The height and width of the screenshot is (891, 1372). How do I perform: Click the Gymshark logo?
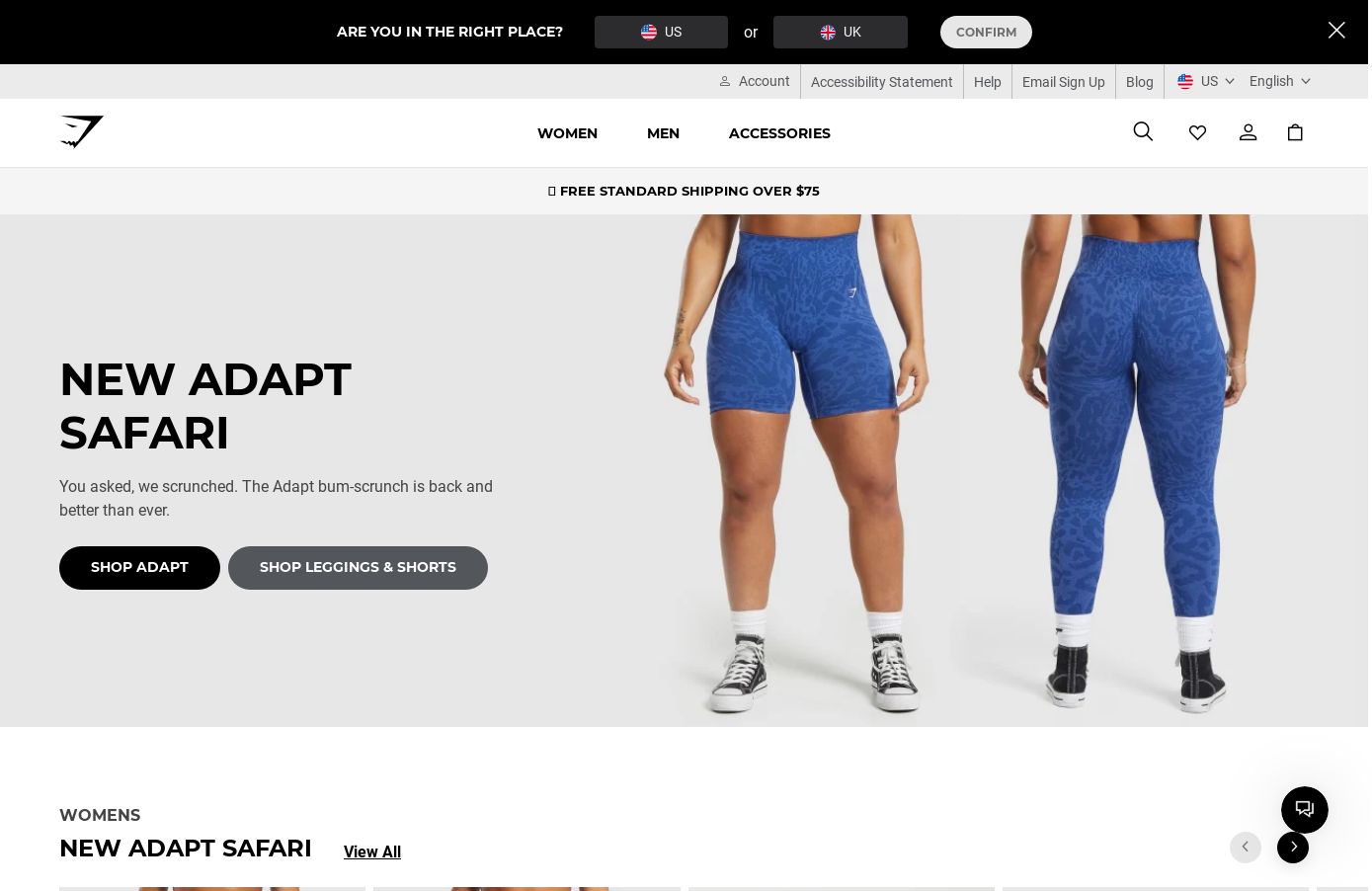pyautogui.click(x=82, y=131)
